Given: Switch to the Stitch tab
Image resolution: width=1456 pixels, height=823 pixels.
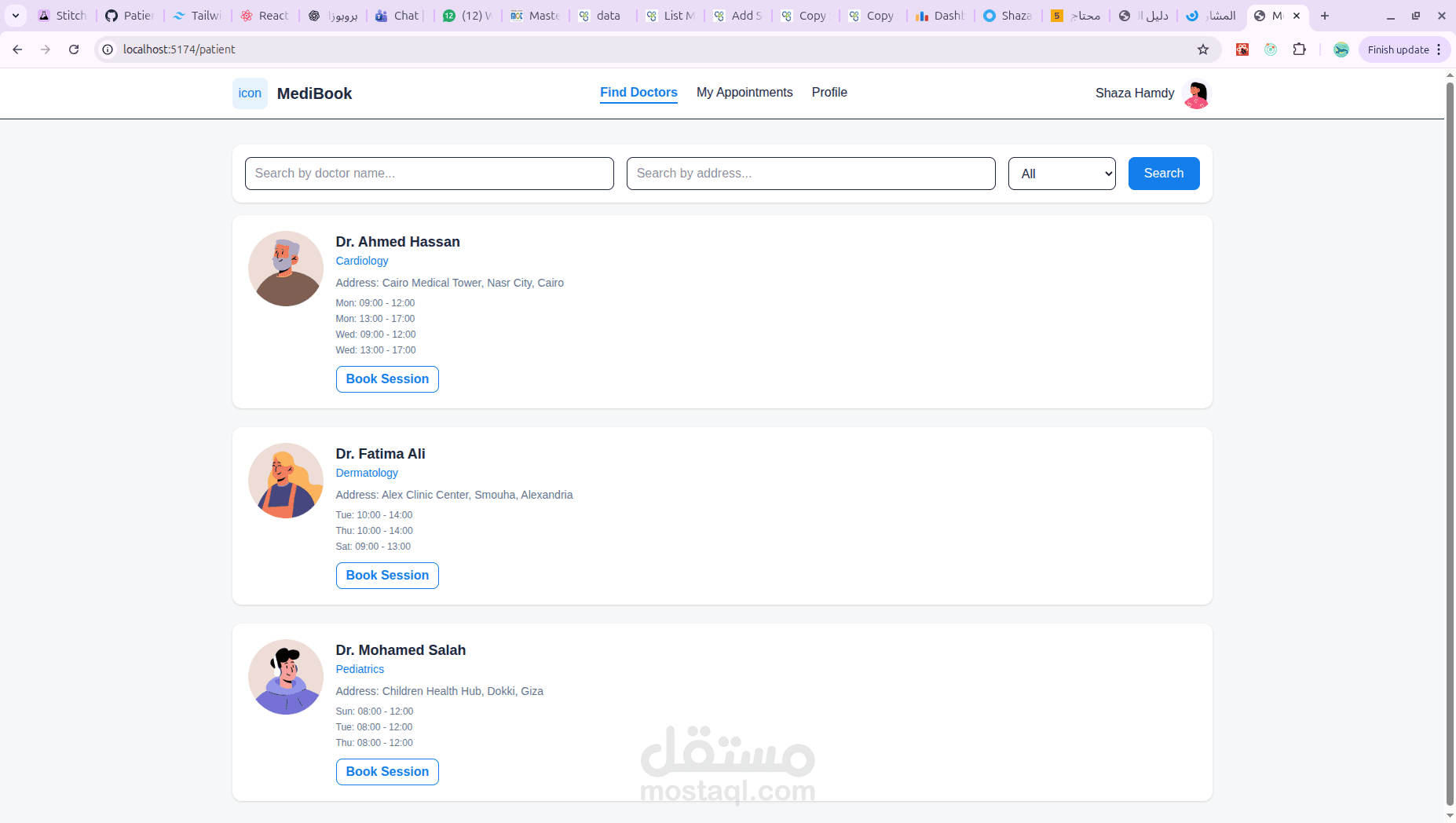Looking at the screenshot, I should coord(63,16).
